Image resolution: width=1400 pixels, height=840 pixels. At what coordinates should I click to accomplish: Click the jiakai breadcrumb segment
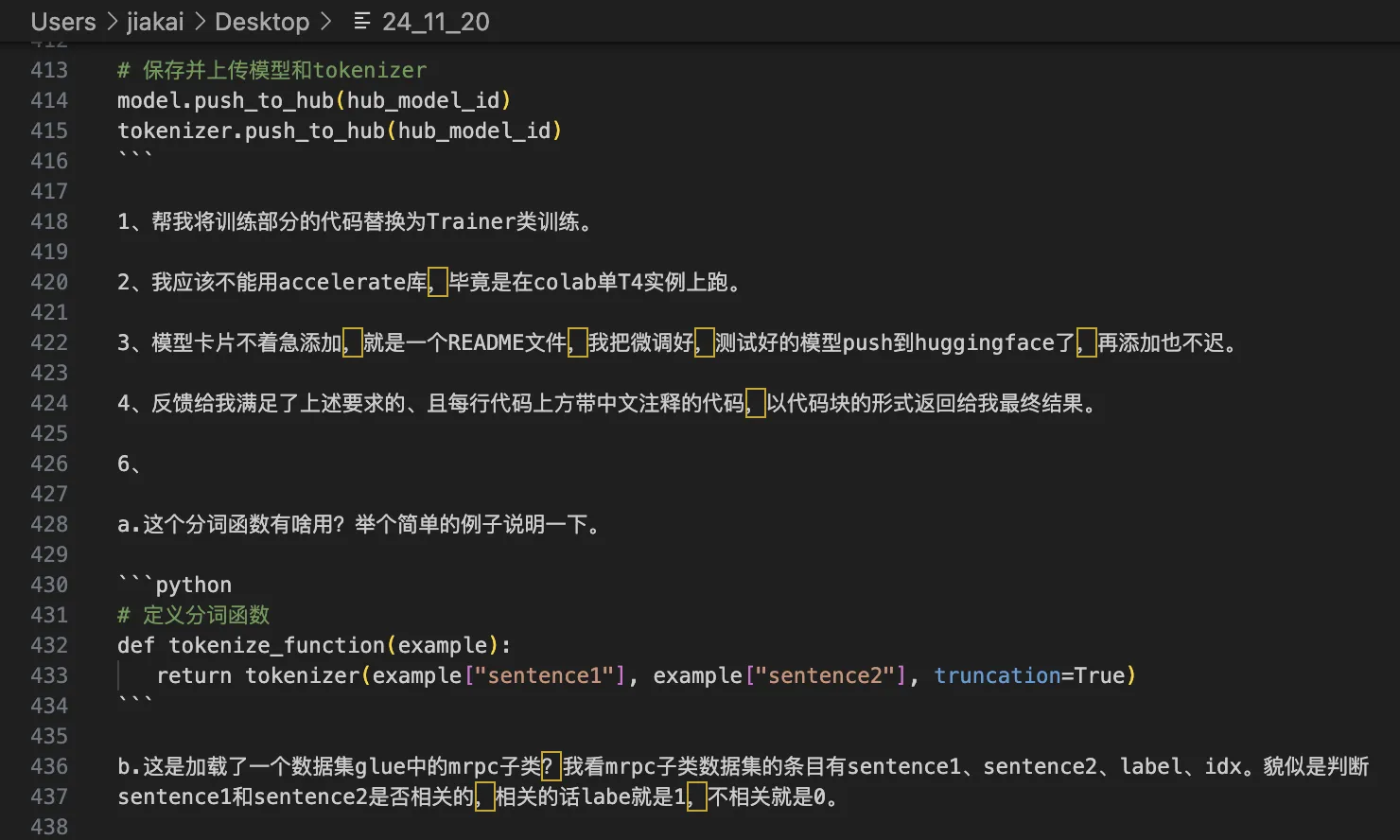(155, 22)
